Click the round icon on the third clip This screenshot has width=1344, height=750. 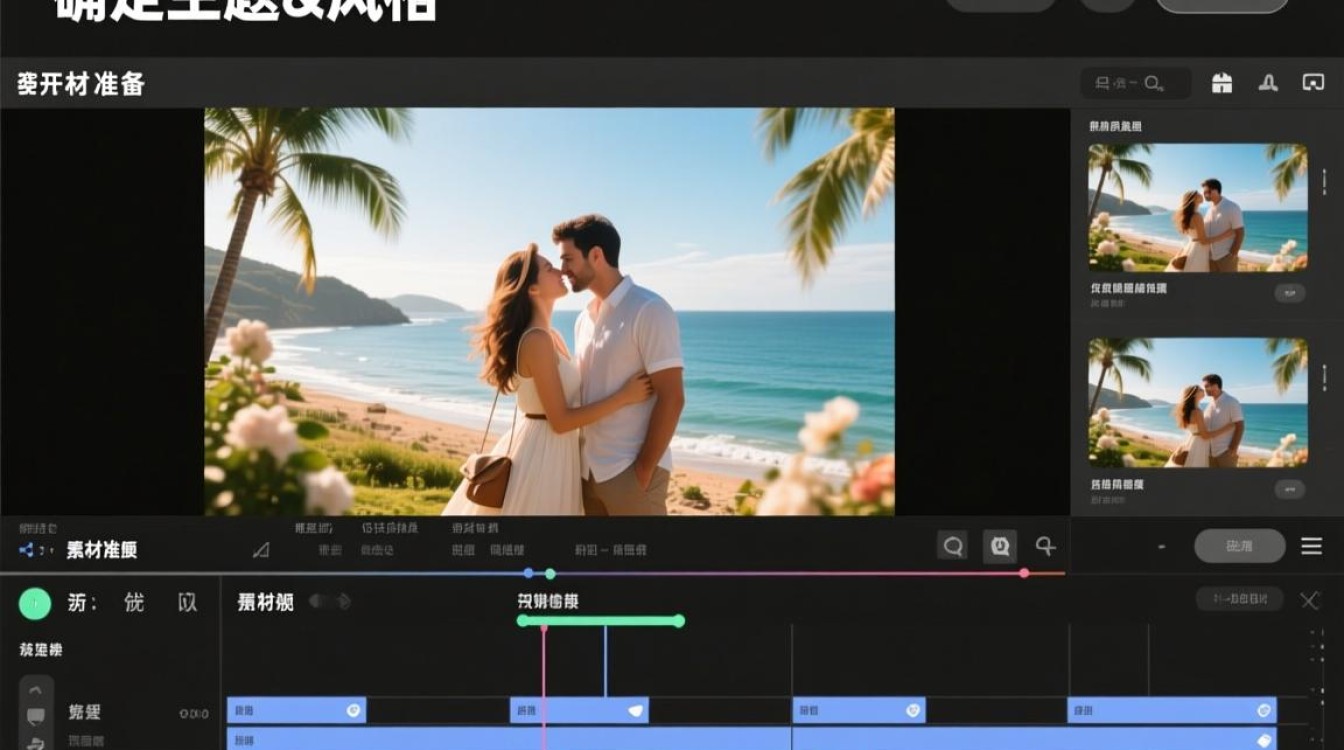(914, 710)
